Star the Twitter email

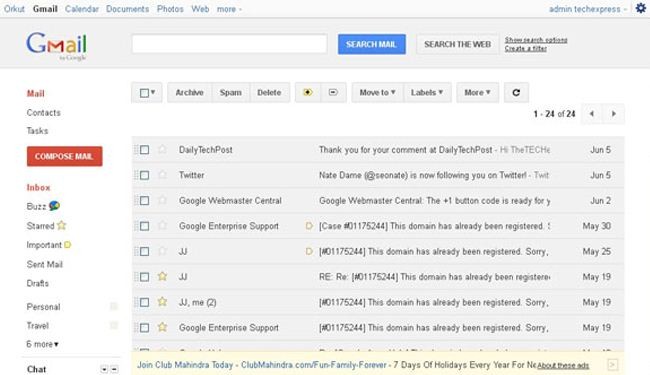click(162, 174)
